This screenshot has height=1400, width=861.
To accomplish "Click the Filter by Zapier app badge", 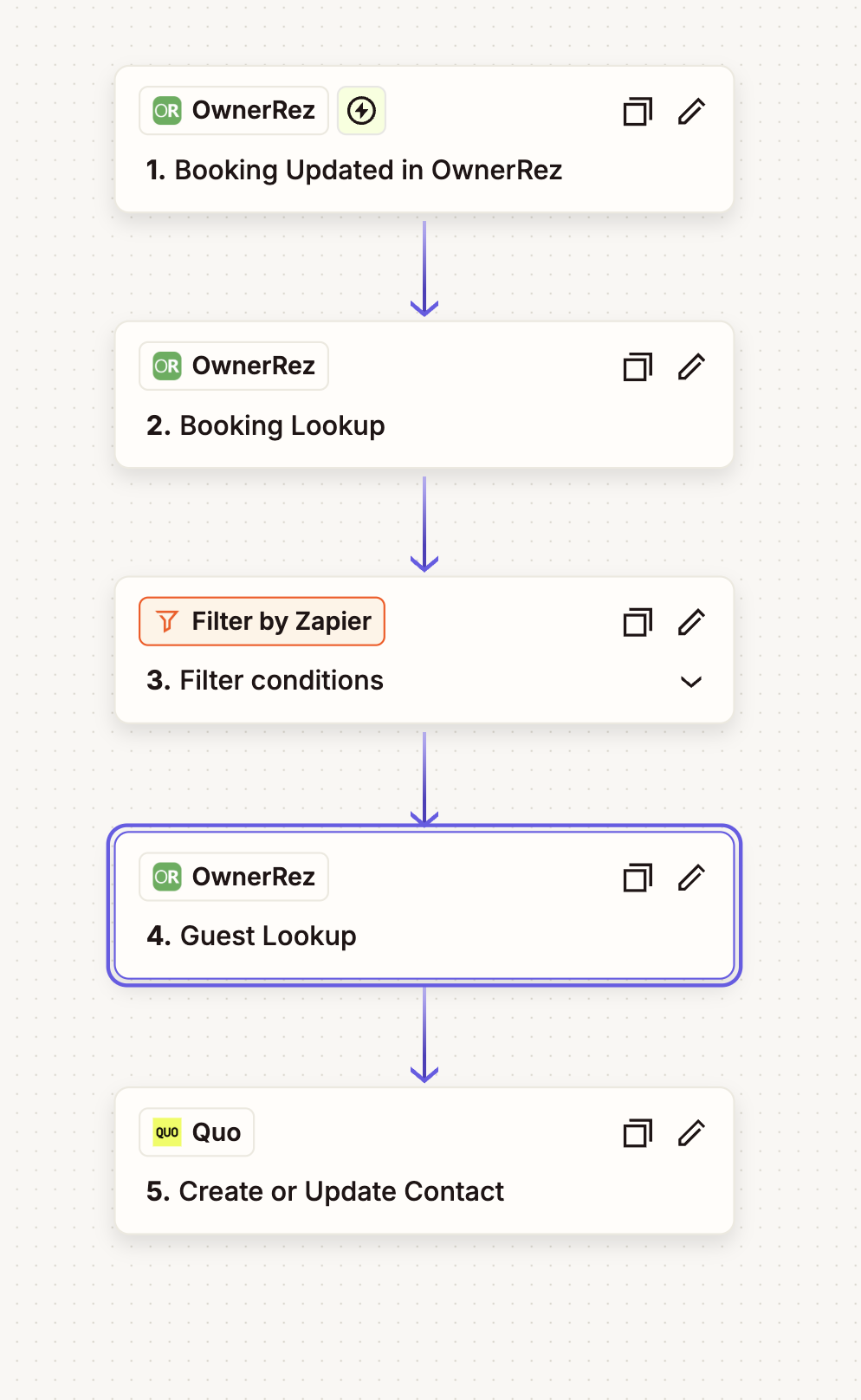I will tap(262, 621).
